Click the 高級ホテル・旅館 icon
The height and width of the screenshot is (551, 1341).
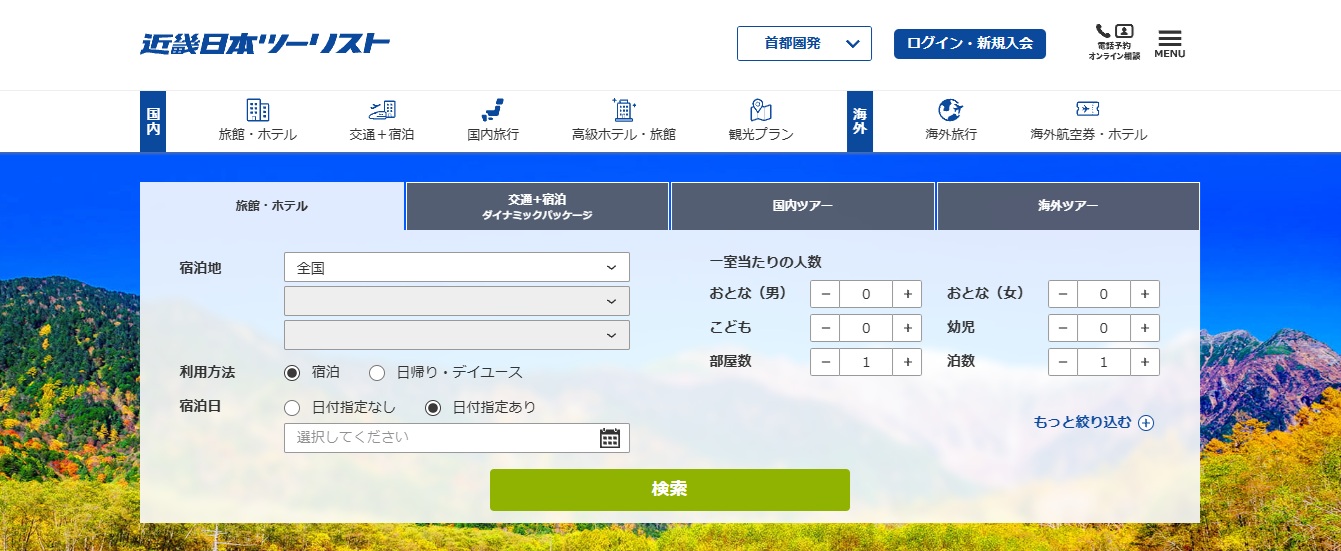click(624, 110)
